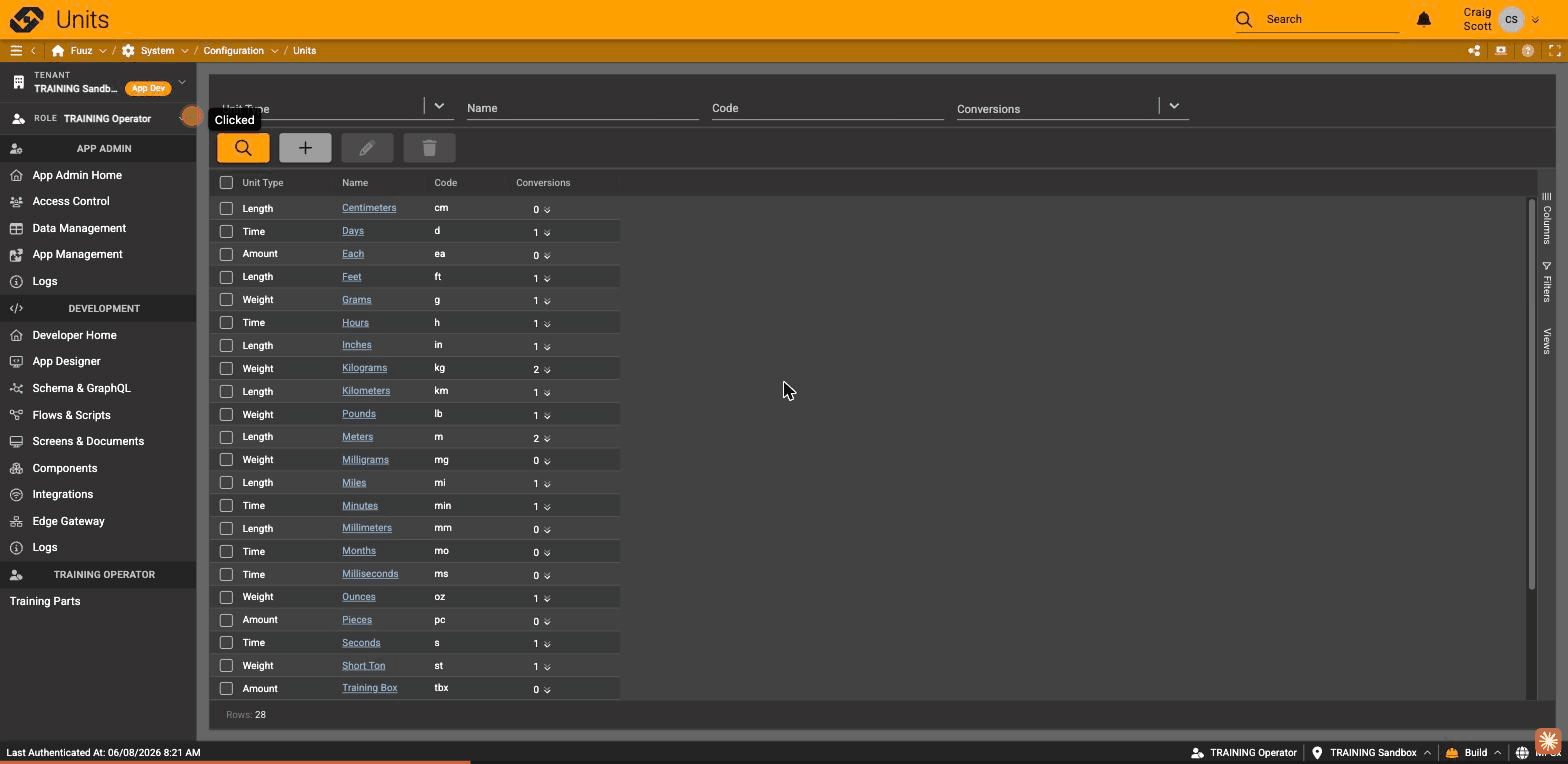1568x764 pixels.
Task: Click the Fuuz logo icon
Action: tap(27, 19)
